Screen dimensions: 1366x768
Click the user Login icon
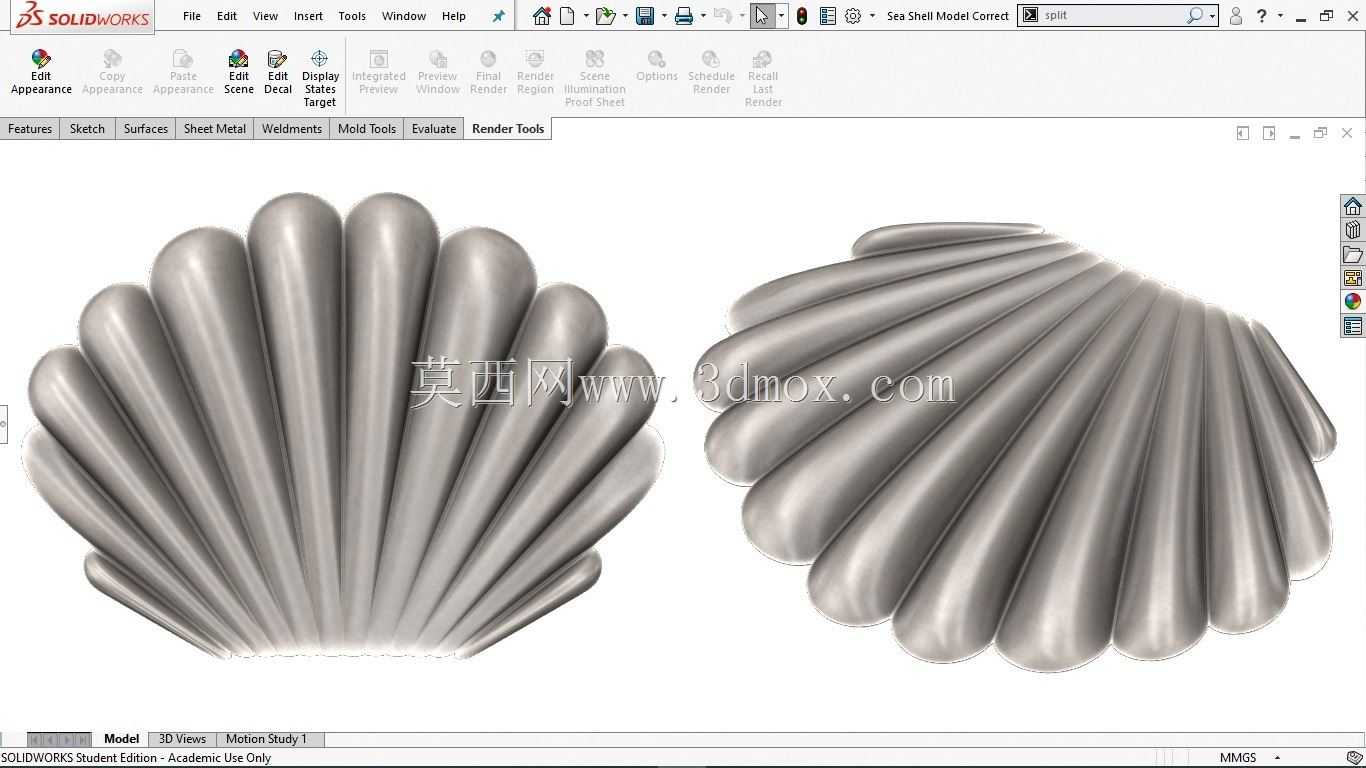[1236, 16]
